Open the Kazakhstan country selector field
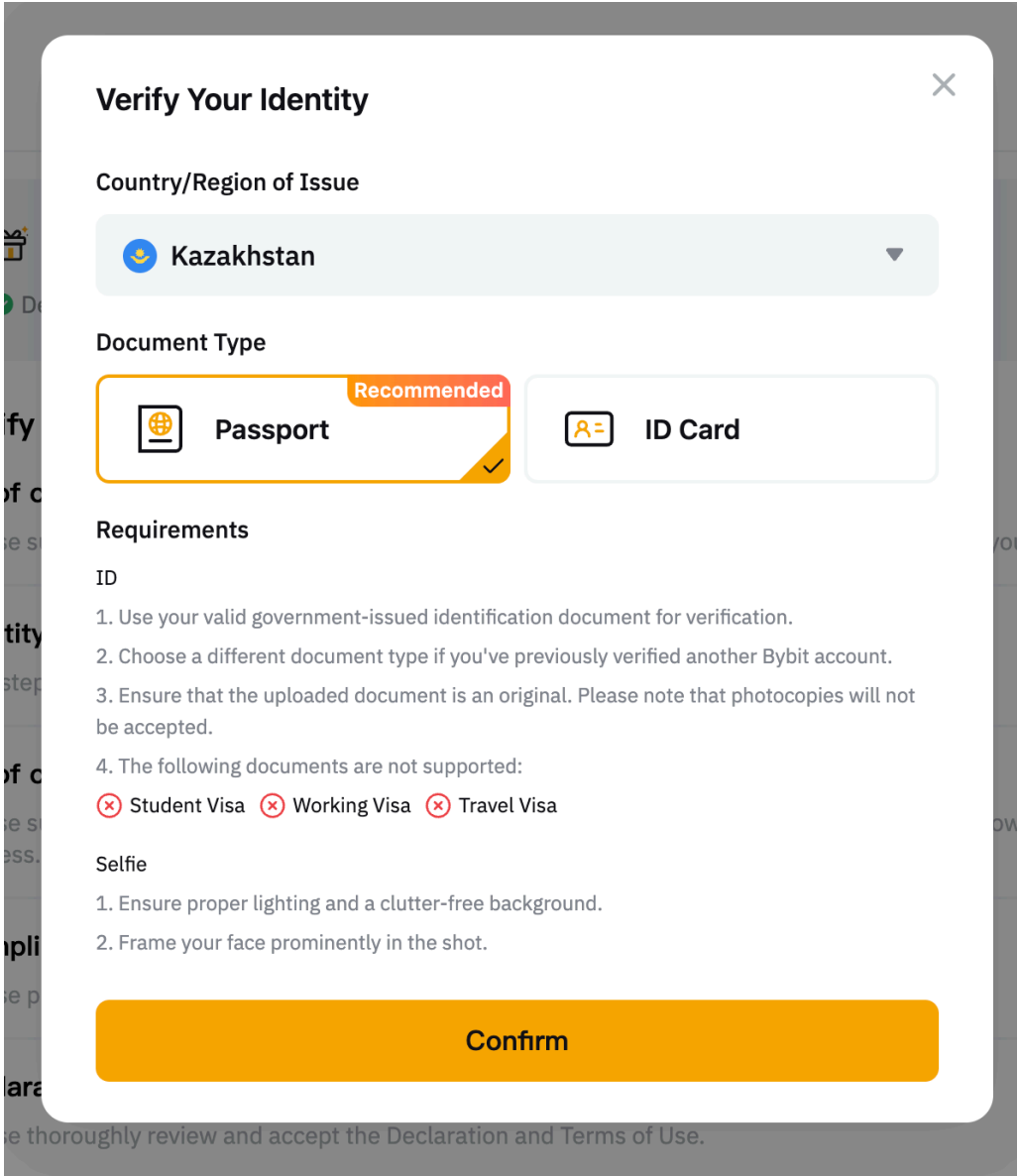 click(515, 255)
